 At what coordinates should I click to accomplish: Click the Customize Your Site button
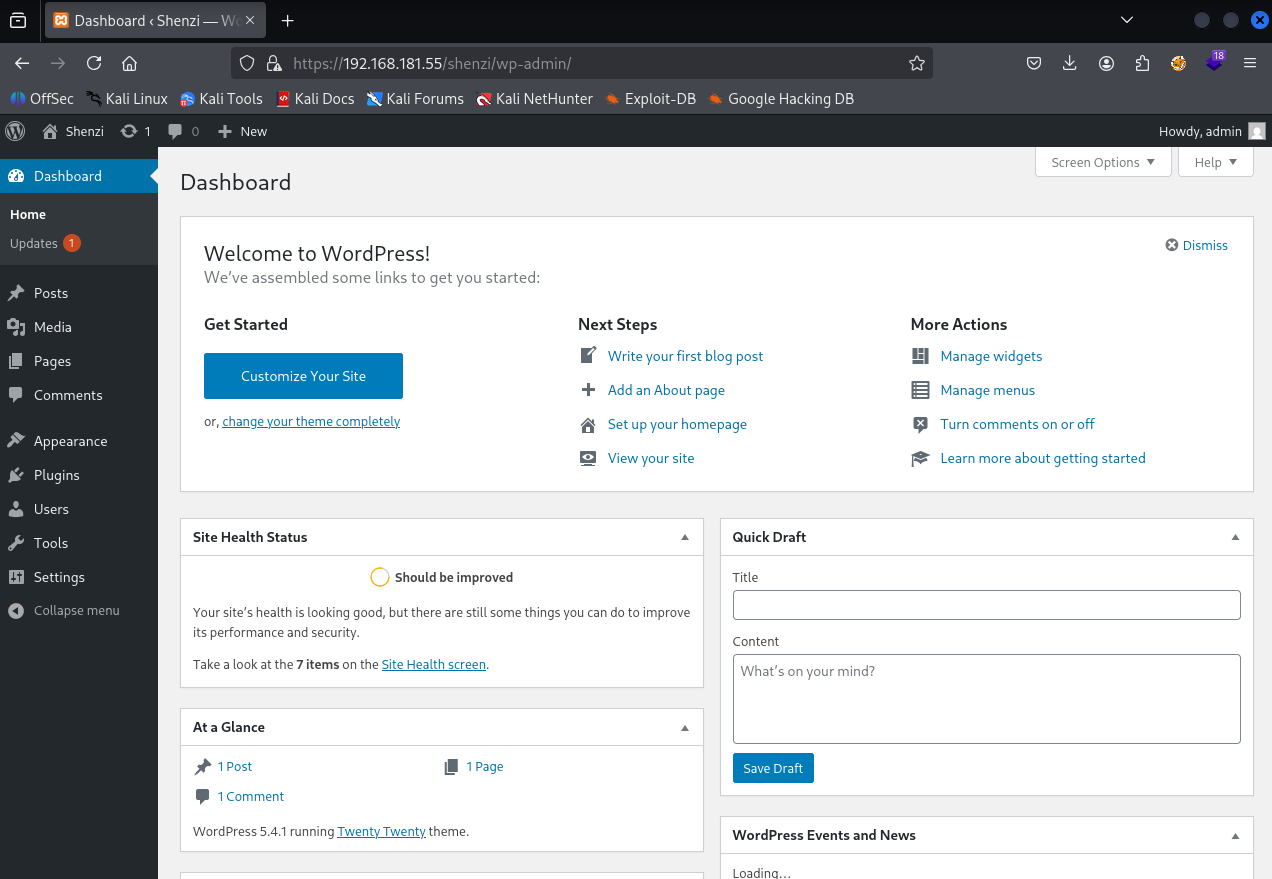point(303,376)
